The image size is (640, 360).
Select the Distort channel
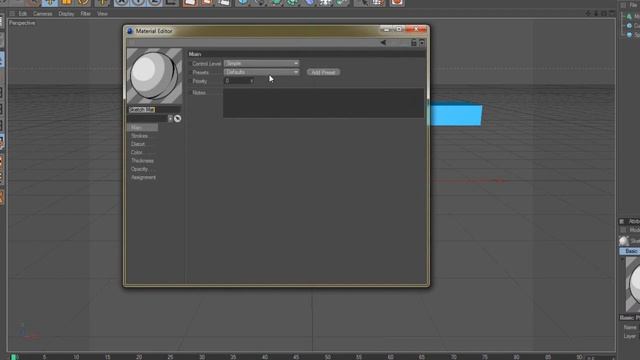(x=138, y=144)
